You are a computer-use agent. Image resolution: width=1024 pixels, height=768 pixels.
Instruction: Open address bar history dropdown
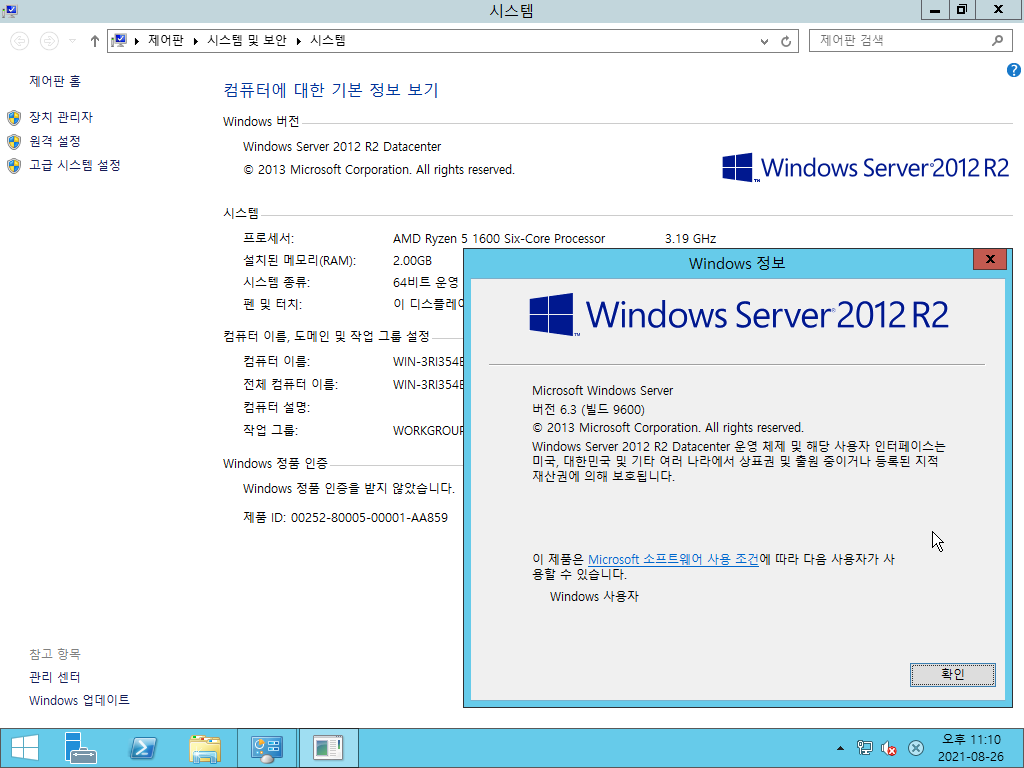764,41
